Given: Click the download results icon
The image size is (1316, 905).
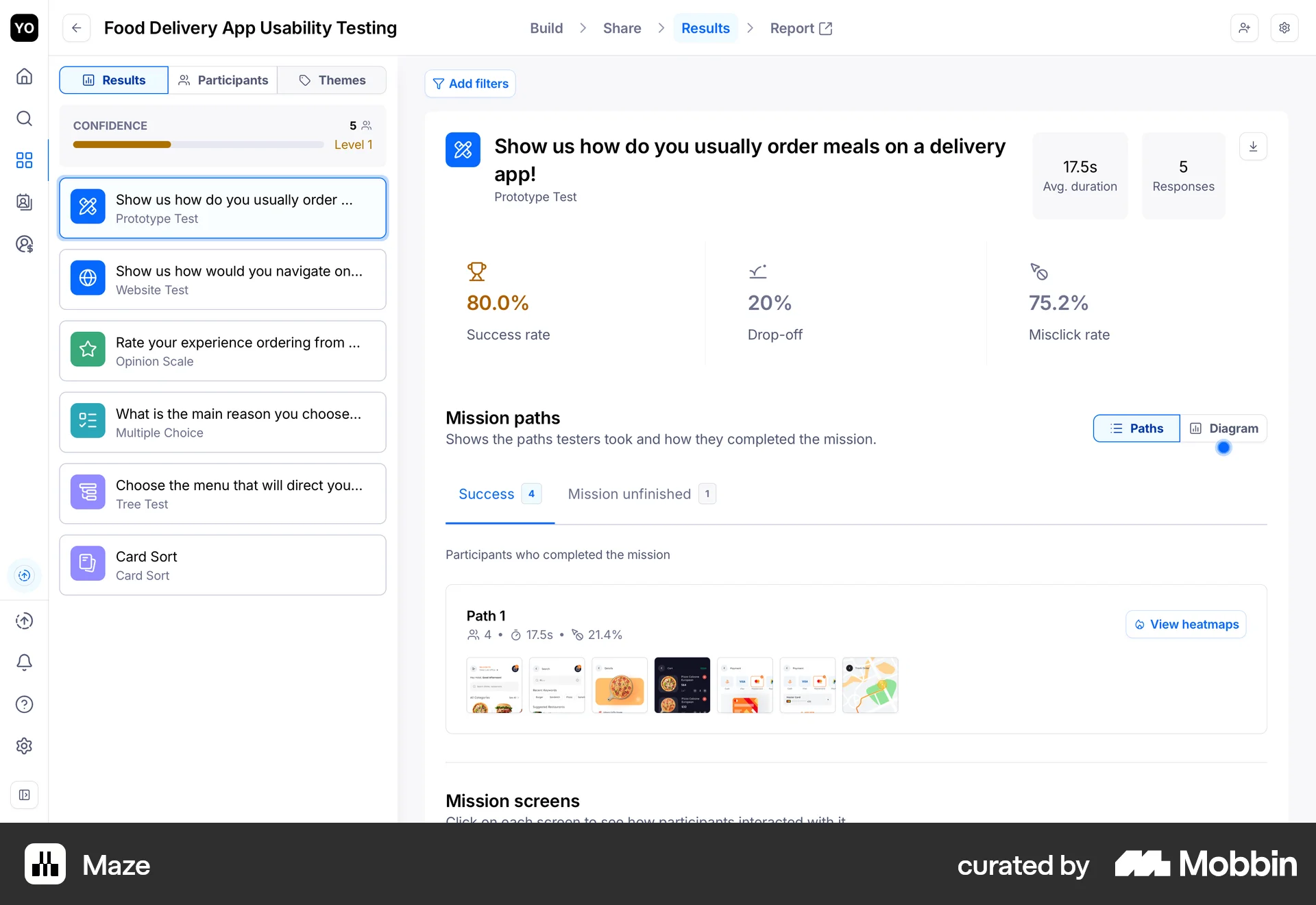Looking at the screenshot, I should coord(1253,147).
